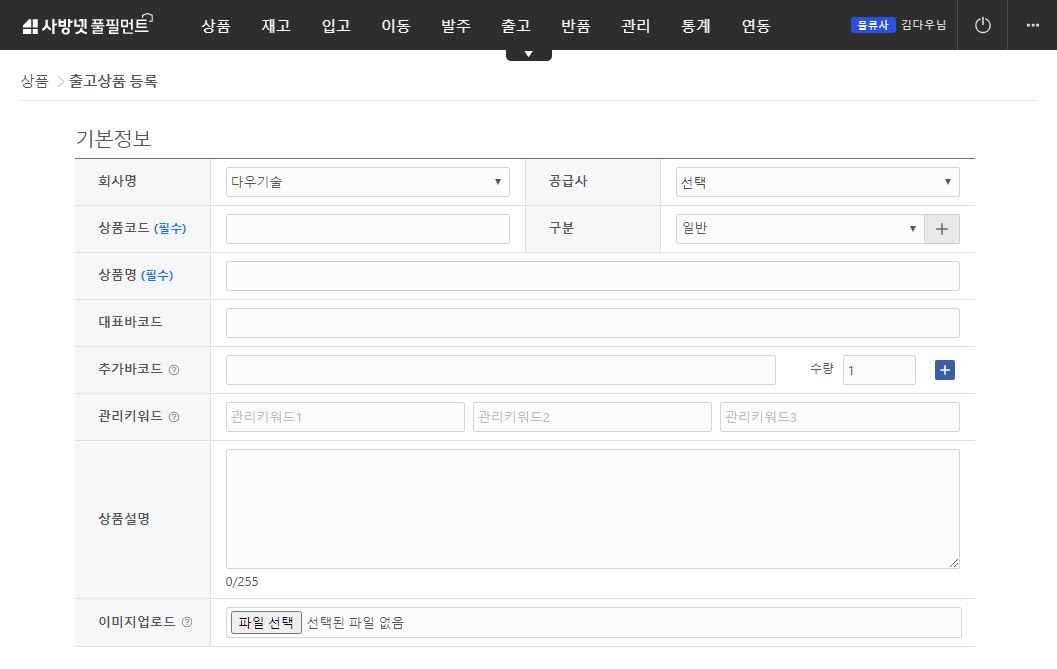Viewport: 1057px width, 669px height.
Task: Open the 구분 dropdown showing 일반
Action: tap(800, 228)
